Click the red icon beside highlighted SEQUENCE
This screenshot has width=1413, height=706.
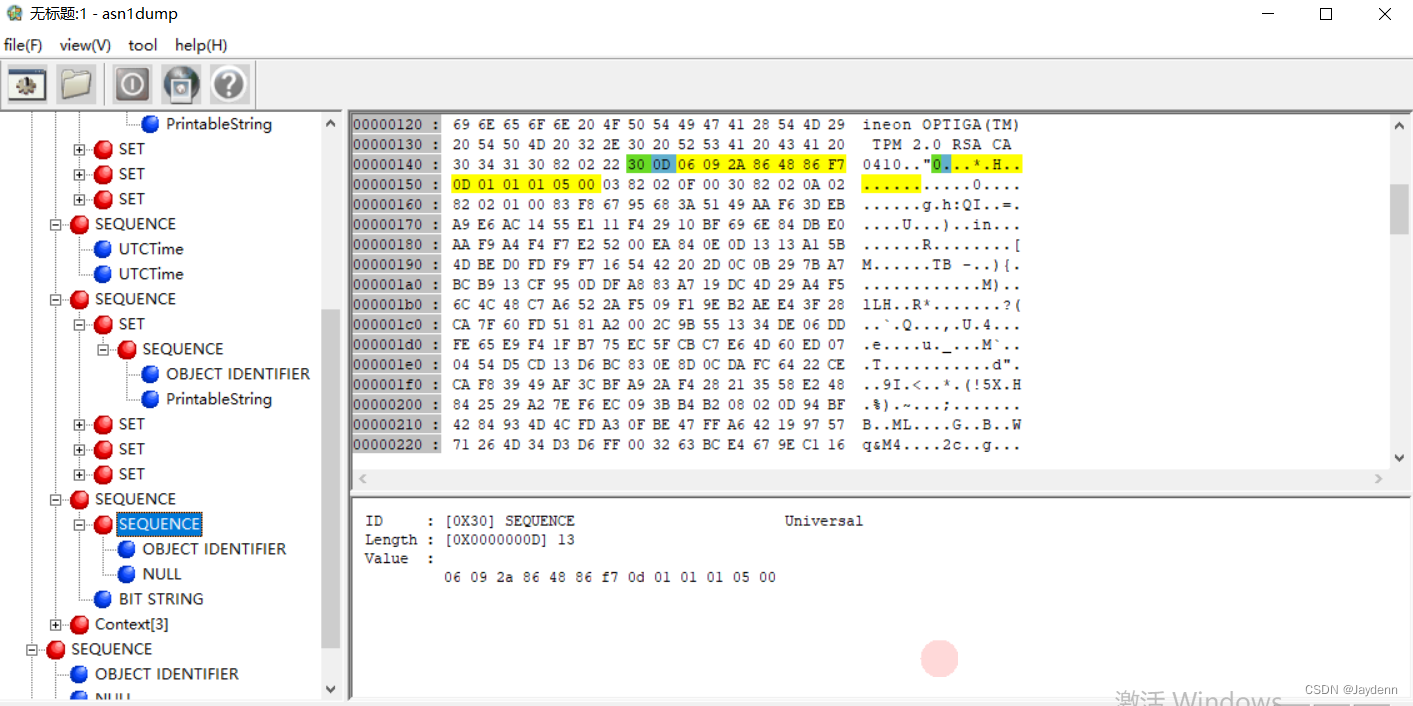point(104,524)
